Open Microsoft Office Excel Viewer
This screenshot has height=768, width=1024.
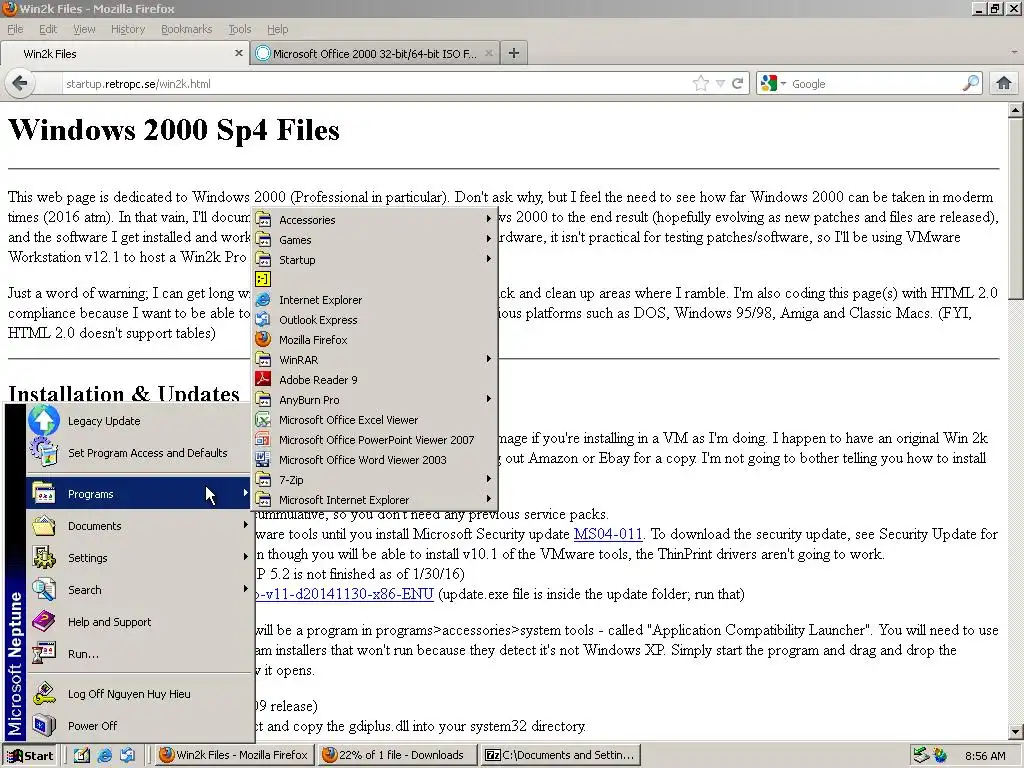[x=374, y=420]
